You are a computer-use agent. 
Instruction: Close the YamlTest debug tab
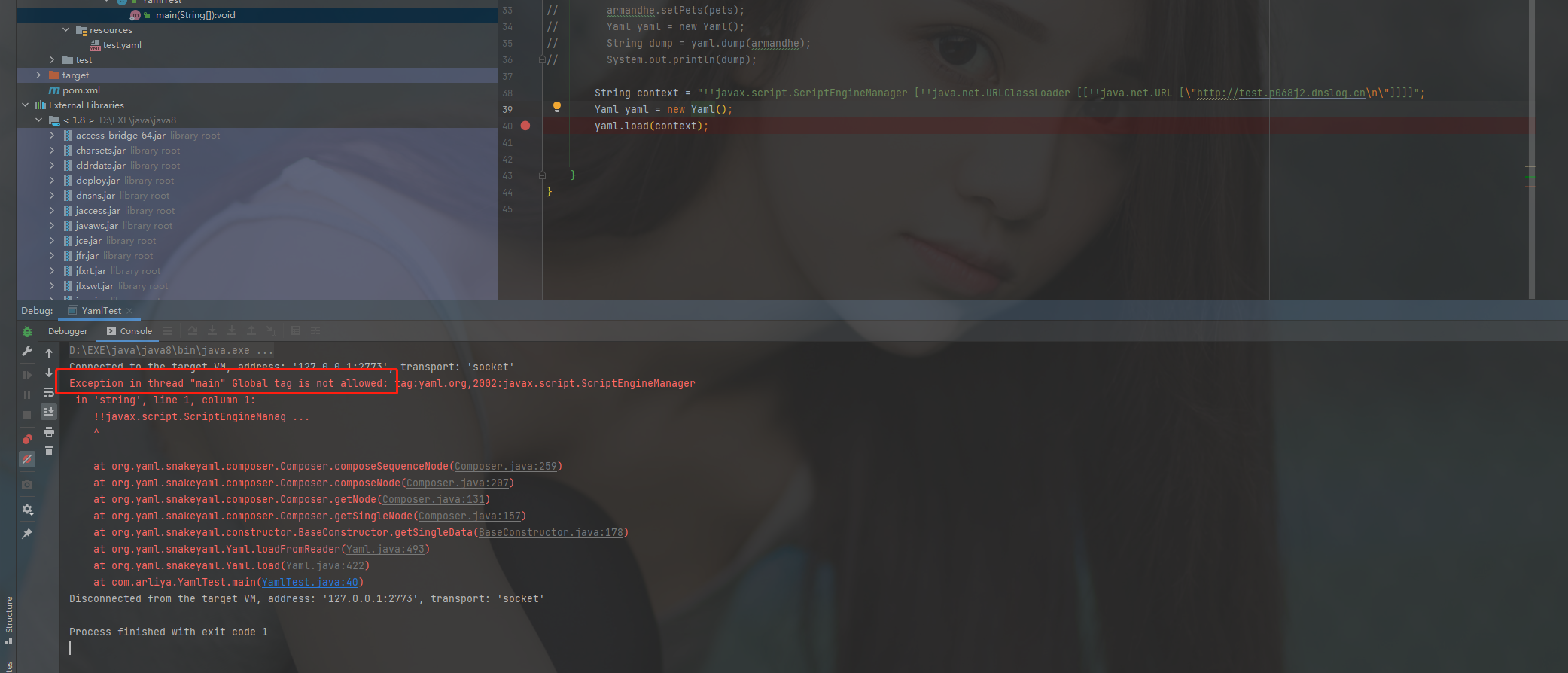[x=129, y=311]
